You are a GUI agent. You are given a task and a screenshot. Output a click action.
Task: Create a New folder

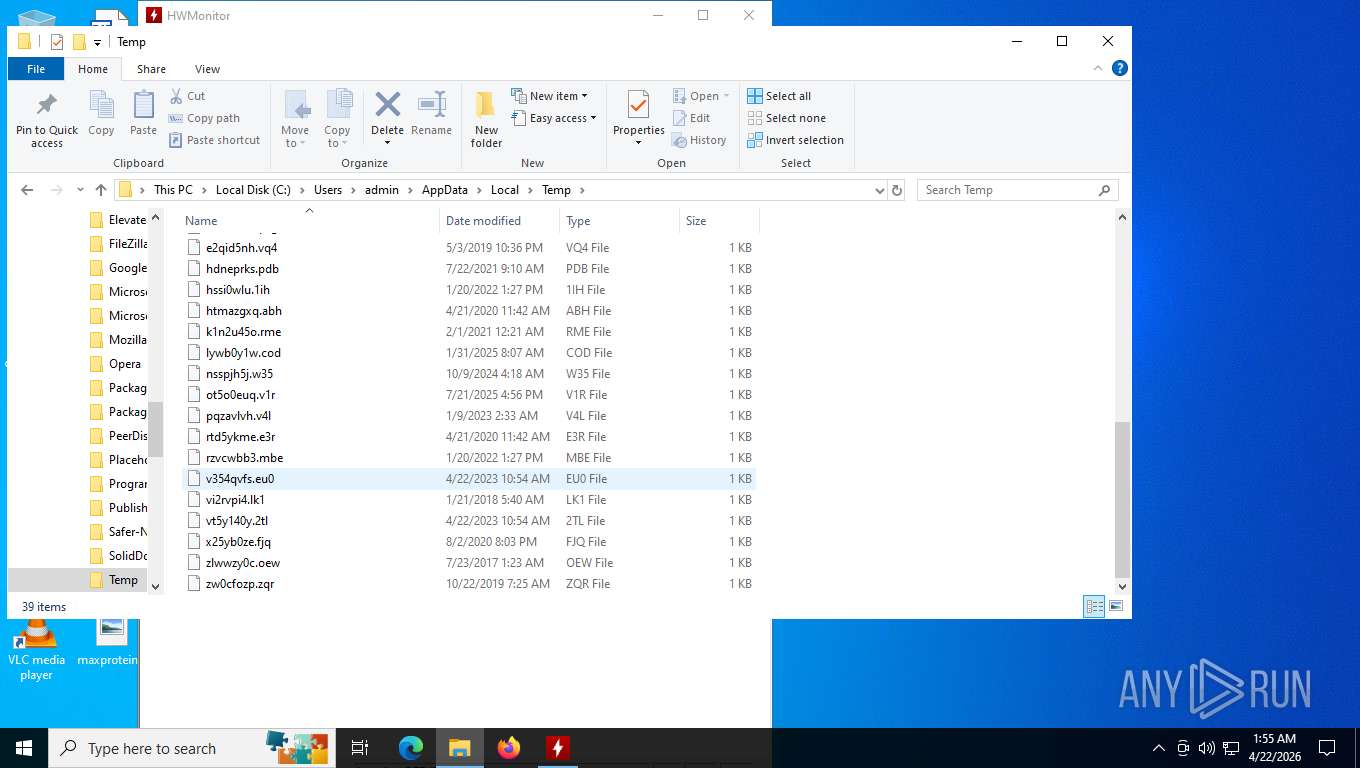click(486, 119)
